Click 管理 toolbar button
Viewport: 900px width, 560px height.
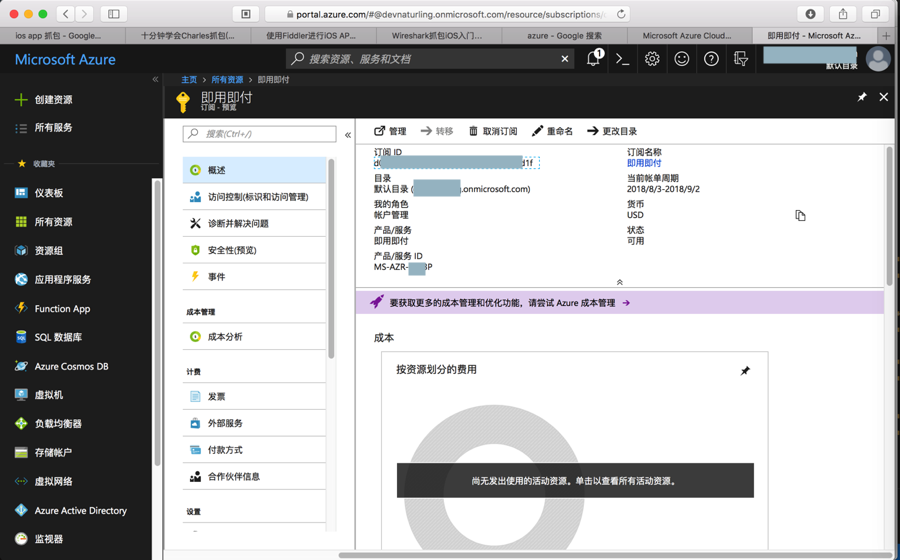coord(390,131)
